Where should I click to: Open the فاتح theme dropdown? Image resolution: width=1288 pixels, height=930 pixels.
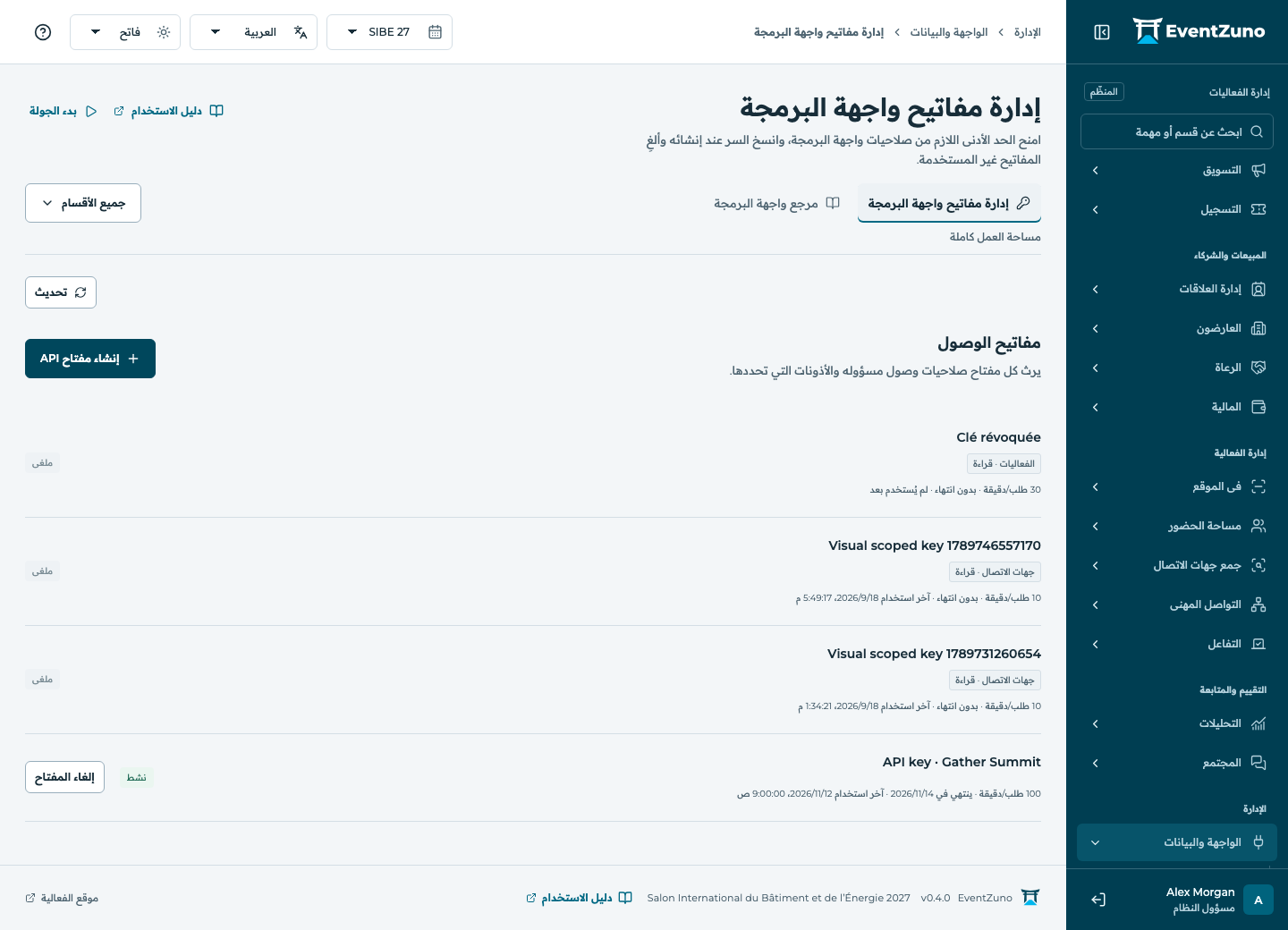click(125, 32)
